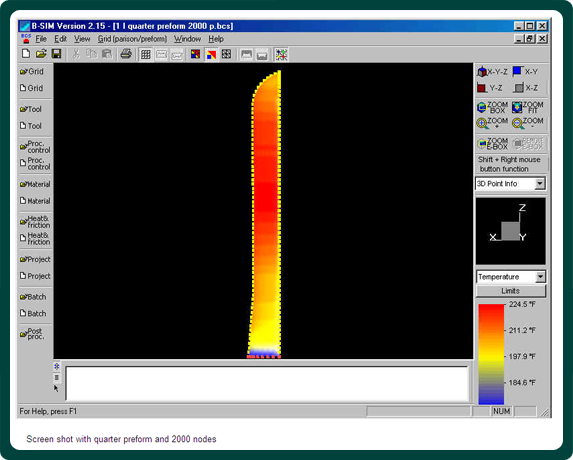The height and width of the screenshot is (460, 573).
Task: Click the Zoom Fit icon
Action: tap(528, 107)
